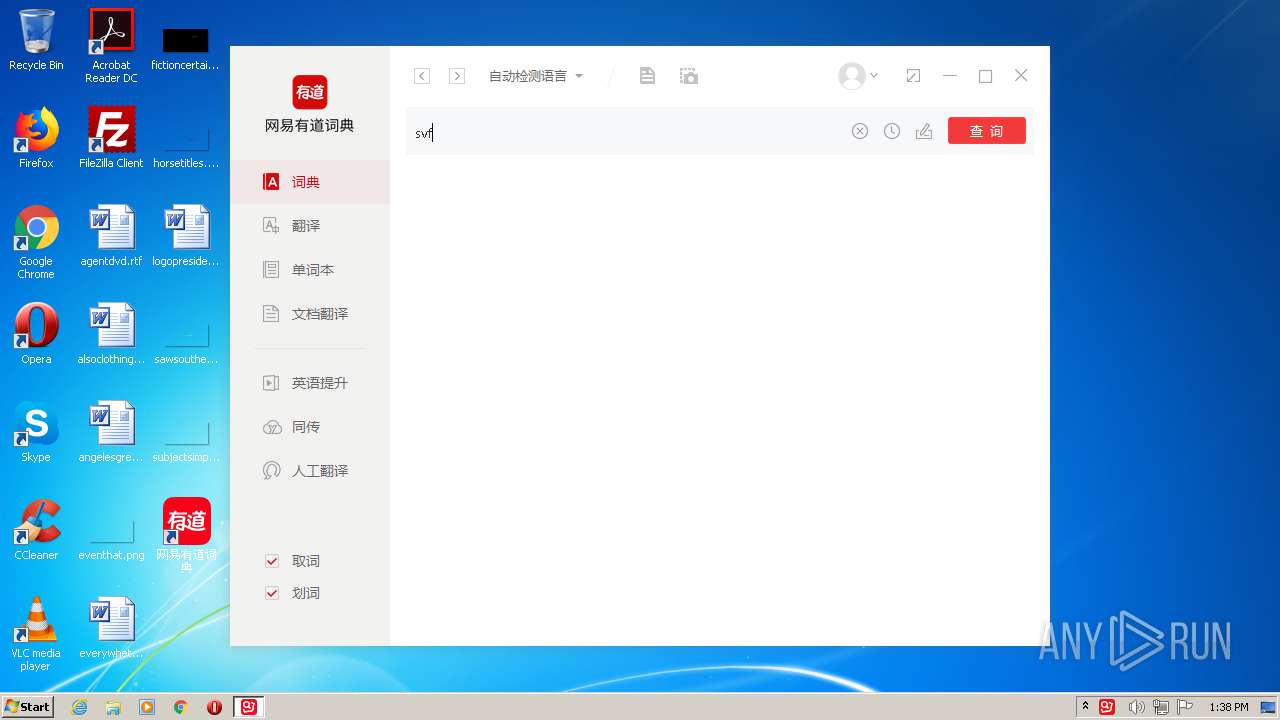
Task: Open 文档翻译 in the sidebar
Action: pyautogui.click(x=310, y=314)
